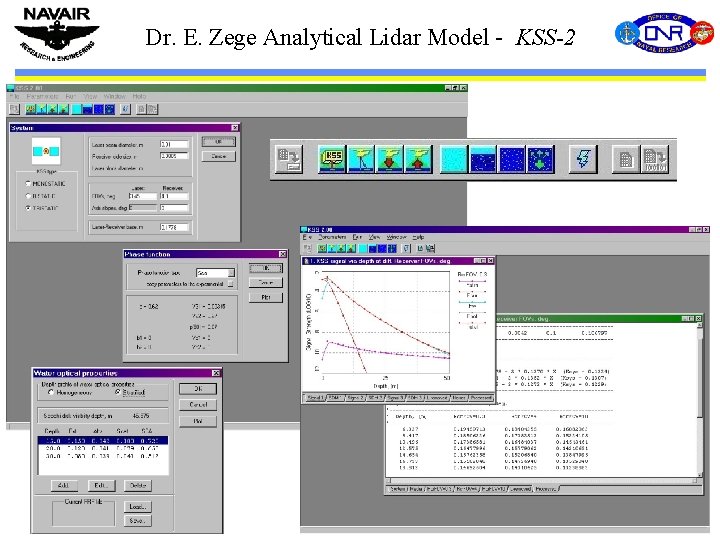Click Cancel in Water optical properties dialog
The height and width of the screenshot is (540, 720).
[x=198, y=405]
